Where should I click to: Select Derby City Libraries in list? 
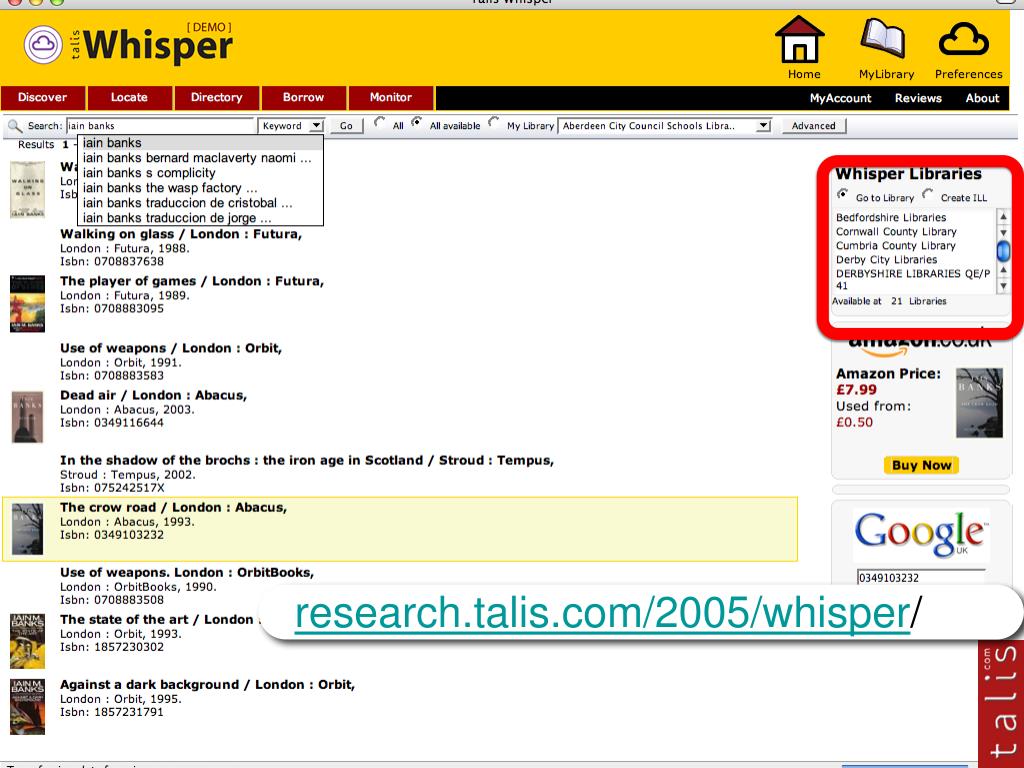pos(886,260)
